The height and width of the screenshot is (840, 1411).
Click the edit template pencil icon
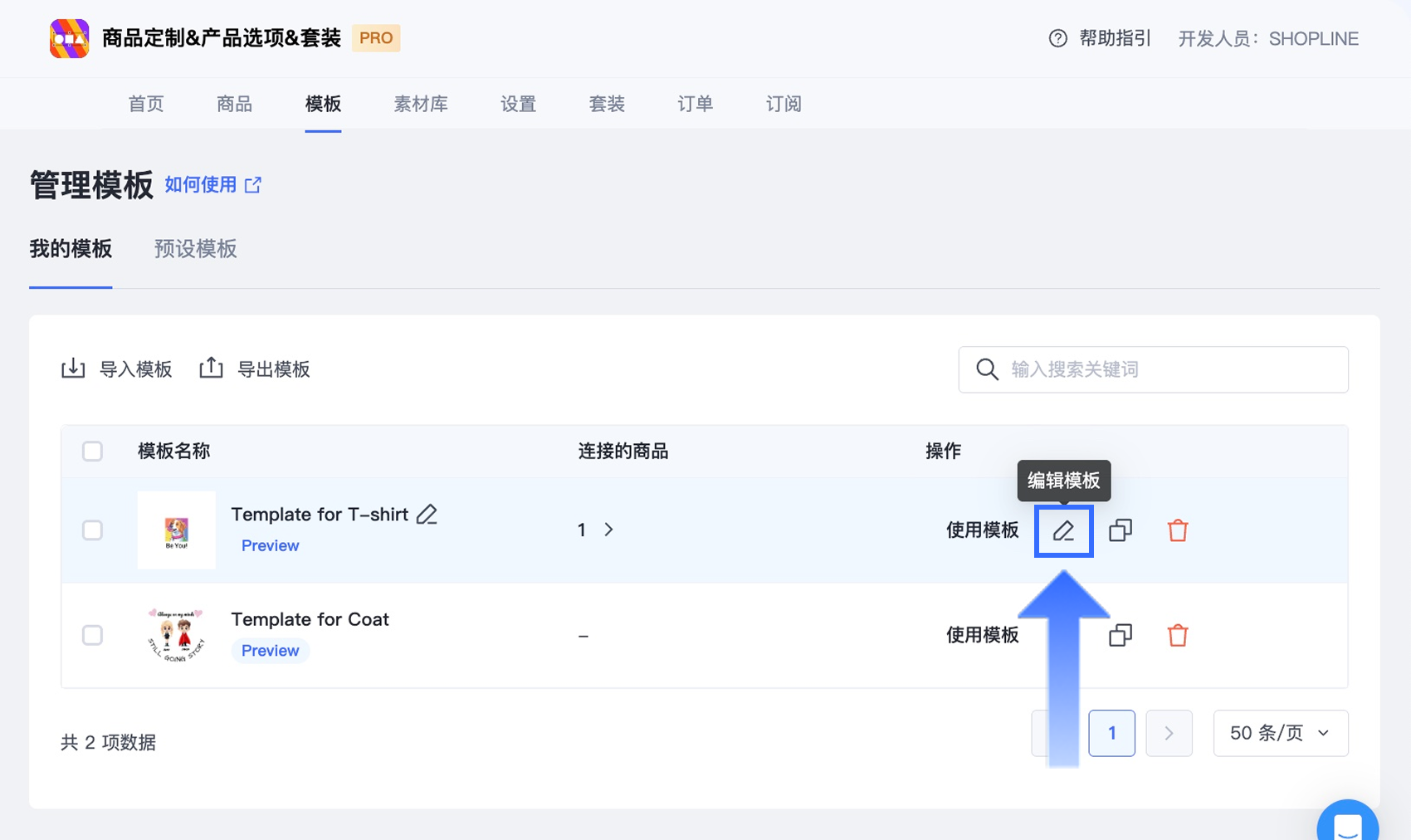tap(1063, 530)
